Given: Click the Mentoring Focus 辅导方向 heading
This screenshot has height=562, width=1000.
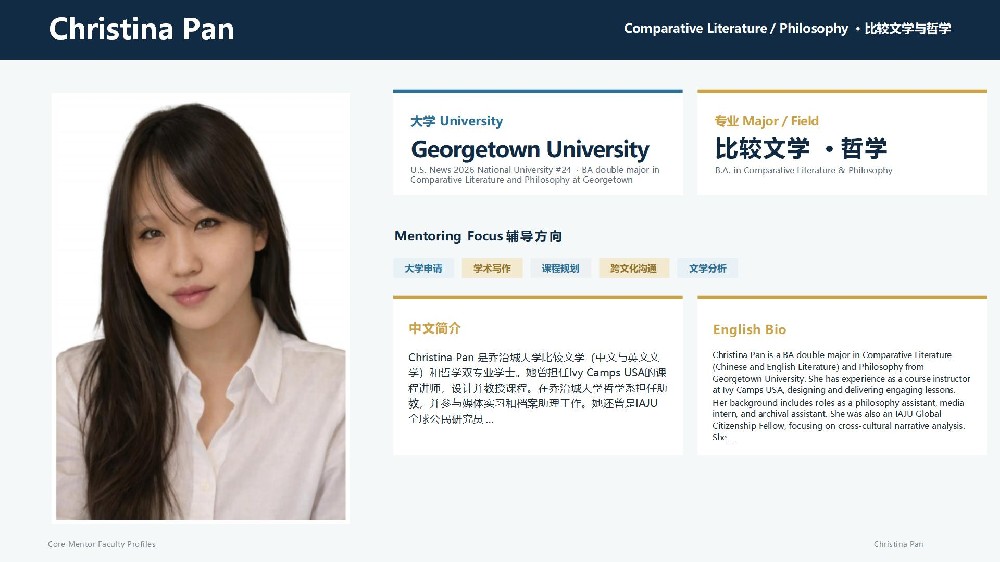Looking at the screenshot, I should click(478, 236).
